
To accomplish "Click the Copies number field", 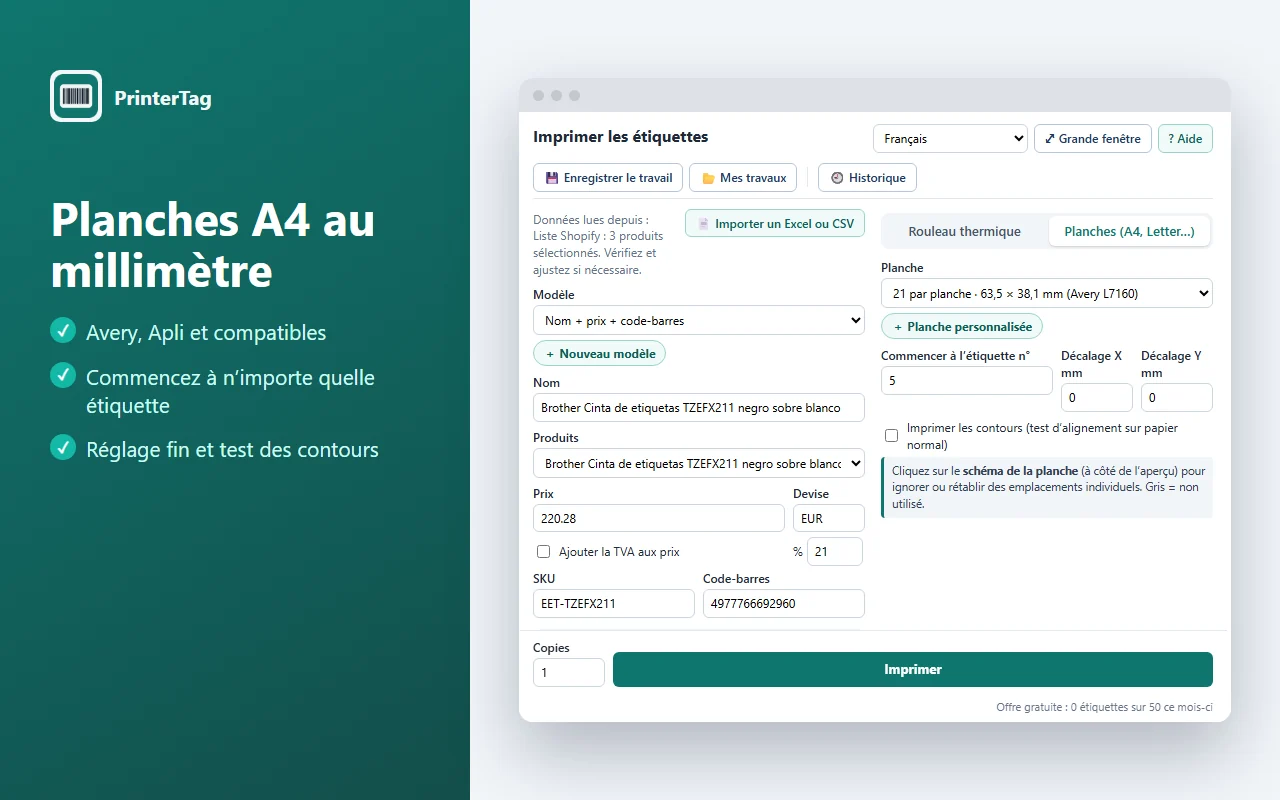I will tap(569, 672).
